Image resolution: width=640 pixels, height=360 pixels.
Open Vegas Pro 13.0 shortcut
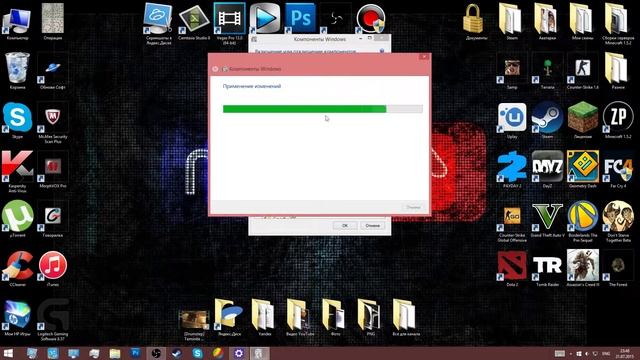tap(229, 23)
